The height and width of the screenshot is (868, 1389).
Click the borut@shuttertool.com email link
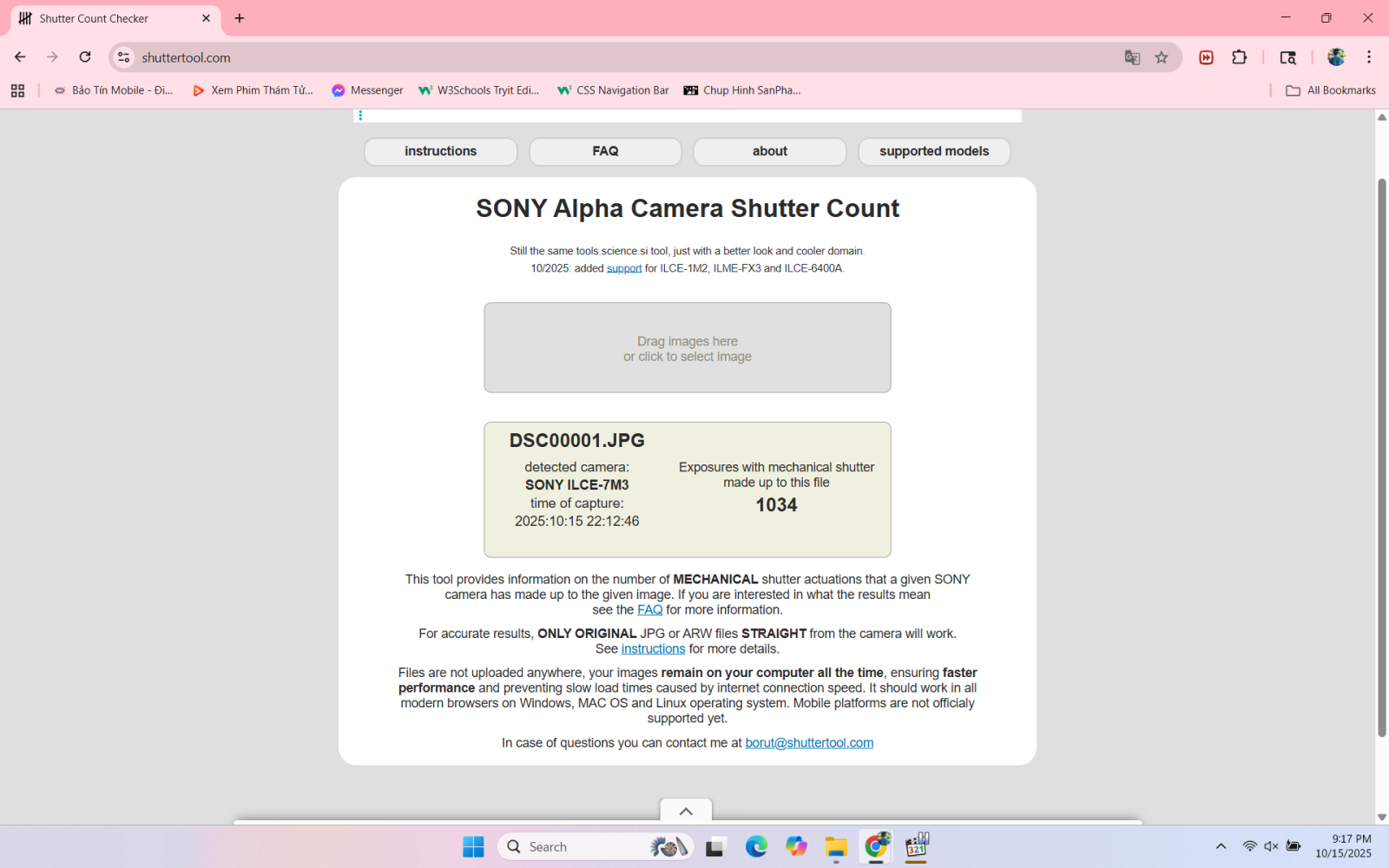coord(809,743)
